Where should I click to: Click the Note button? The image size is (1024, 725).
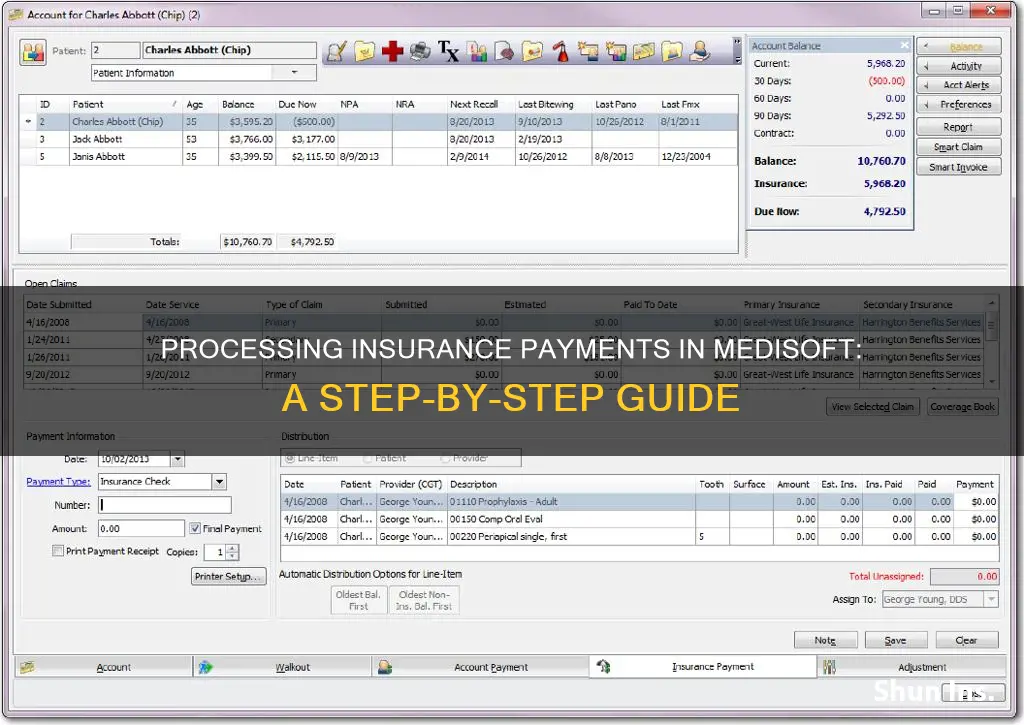point(825,640)
